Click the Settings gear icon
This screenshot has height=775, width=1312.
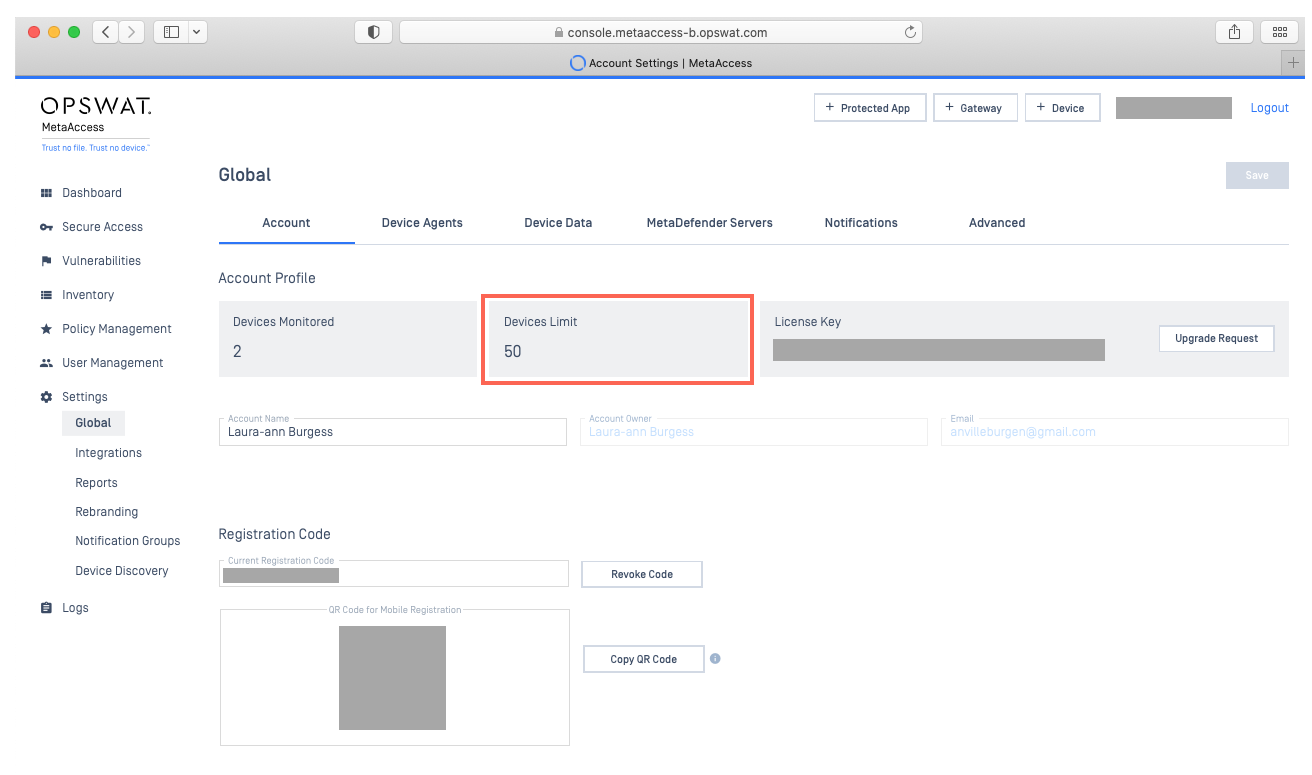point(46,397)
